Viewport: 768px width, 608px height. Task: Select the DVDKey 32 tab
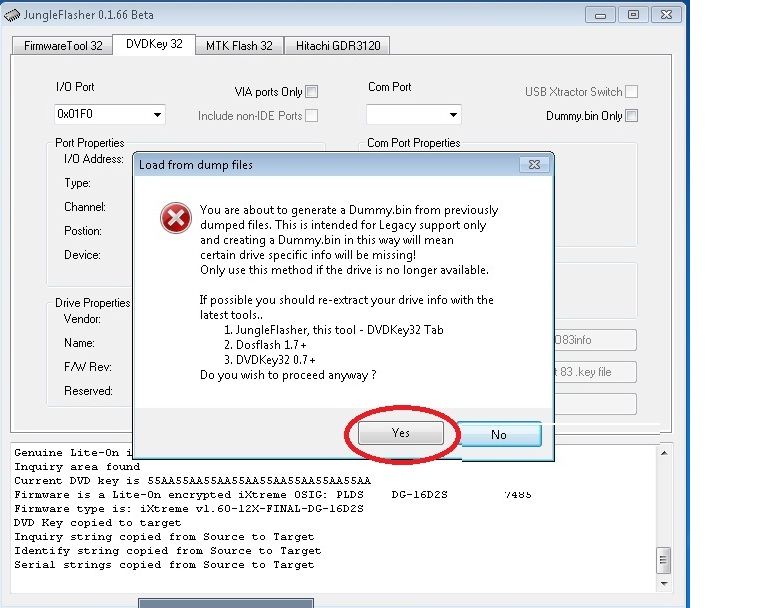tap(154, 44)
